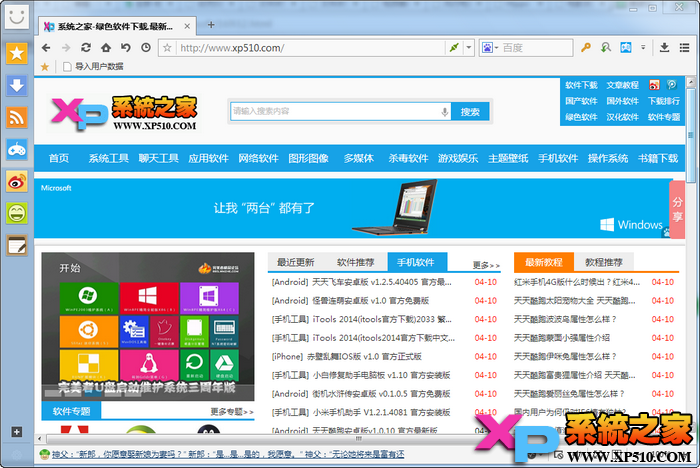Click the vertical scrollbar thumb
This screenshot has height=468, width=700.
coord(691,136)
